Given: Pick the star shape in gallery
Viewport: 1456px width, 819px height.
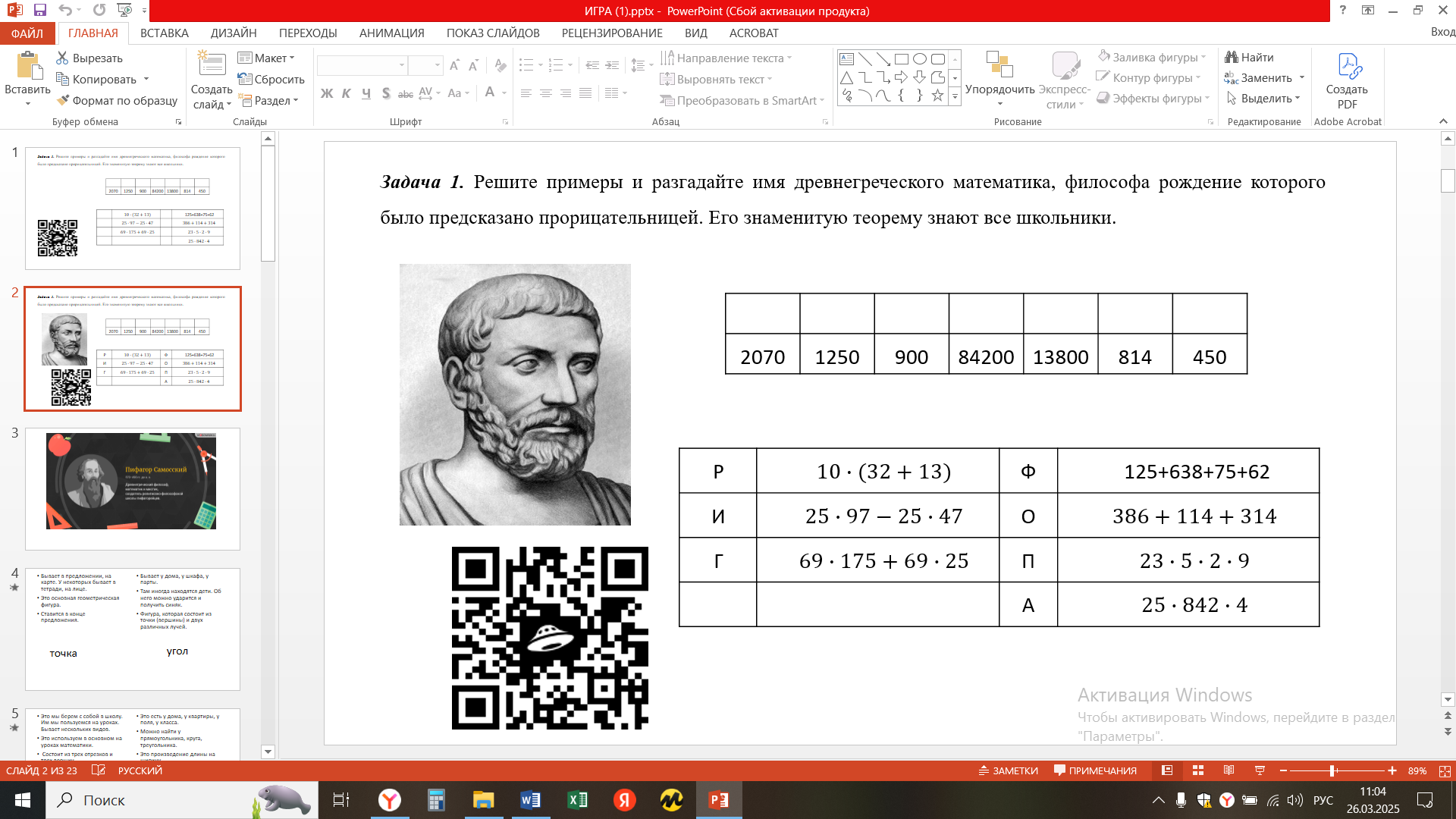Looking at the screenshot, I should (938, 96).
